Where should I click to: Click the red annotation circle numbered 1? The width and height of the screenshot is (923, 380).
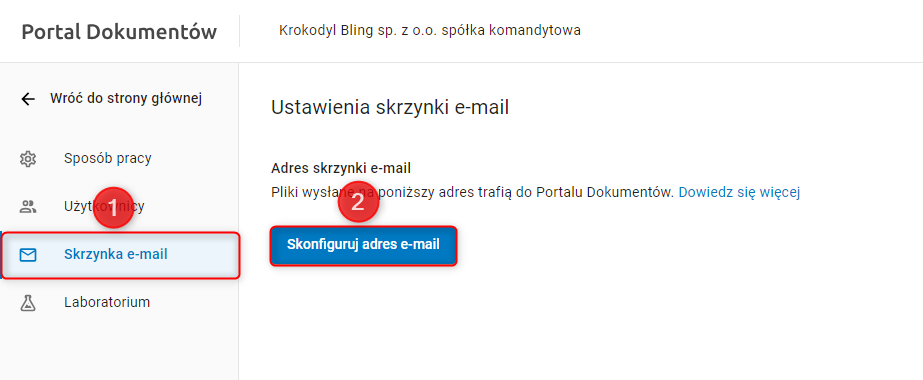(x=114, y=208)
